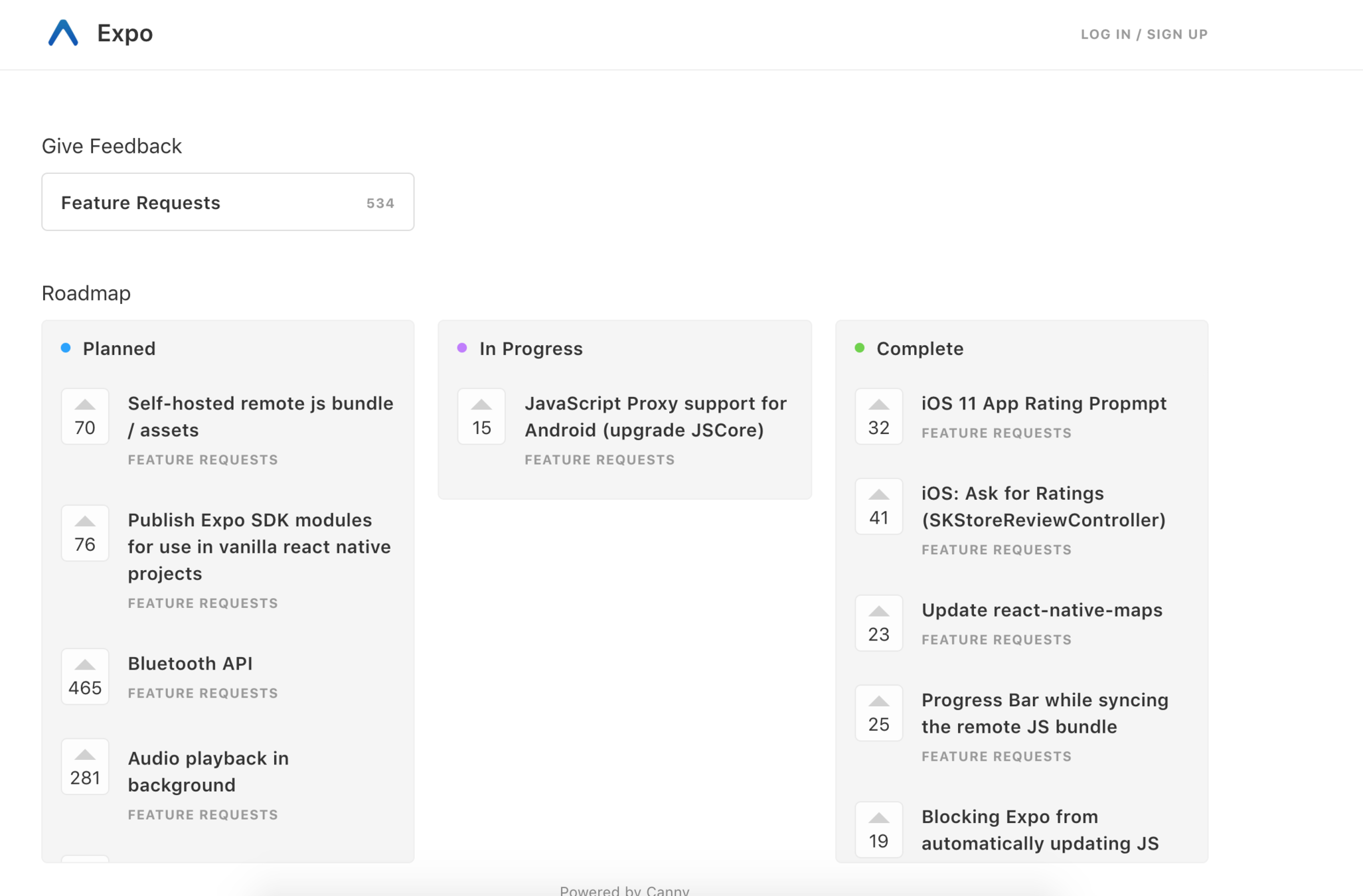The image size is (1363, 896).
Task: Upvote the Bluetooth API request
Action: (x=85, y=676)
